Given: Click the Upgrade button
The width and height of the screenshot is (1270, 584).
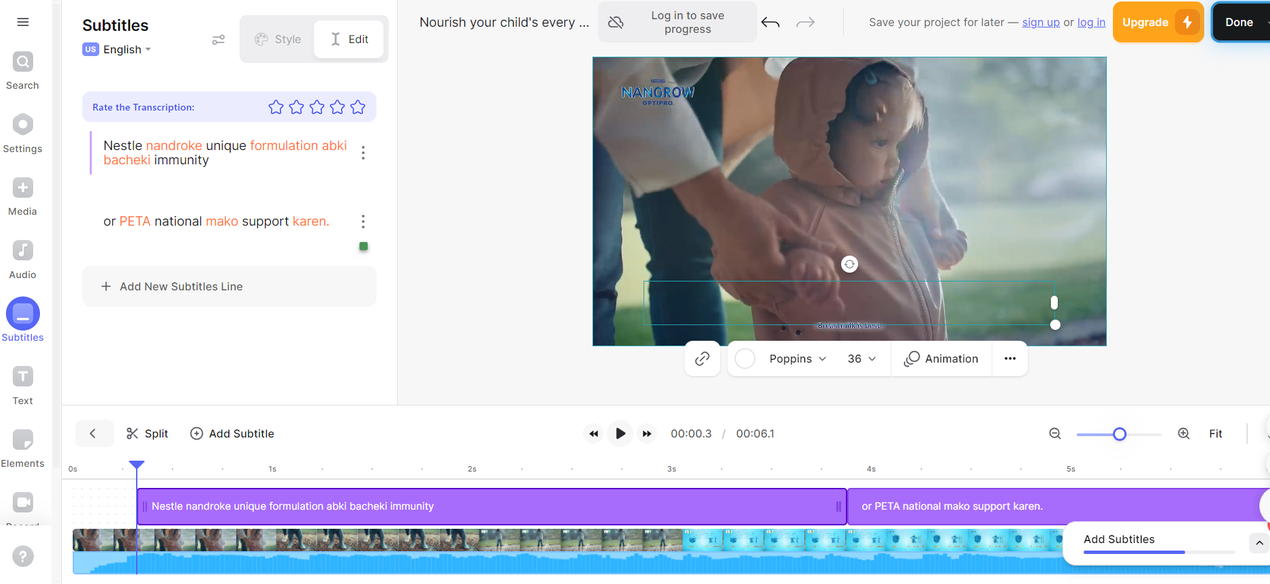Looking at the screenshot, I should [x=1158, y=22].
